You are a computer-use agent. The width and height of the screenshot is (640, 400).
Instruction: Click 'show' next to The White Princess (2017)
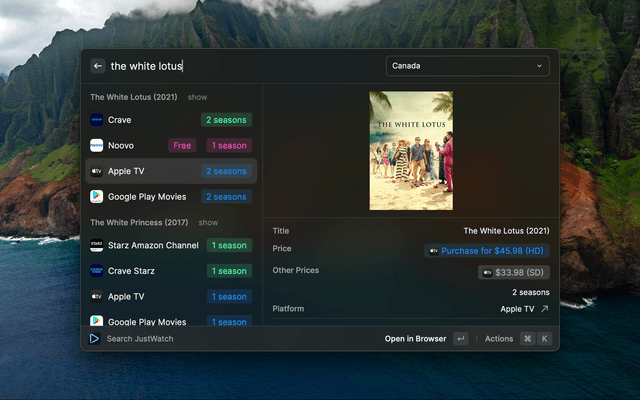[x=208, y=223]
